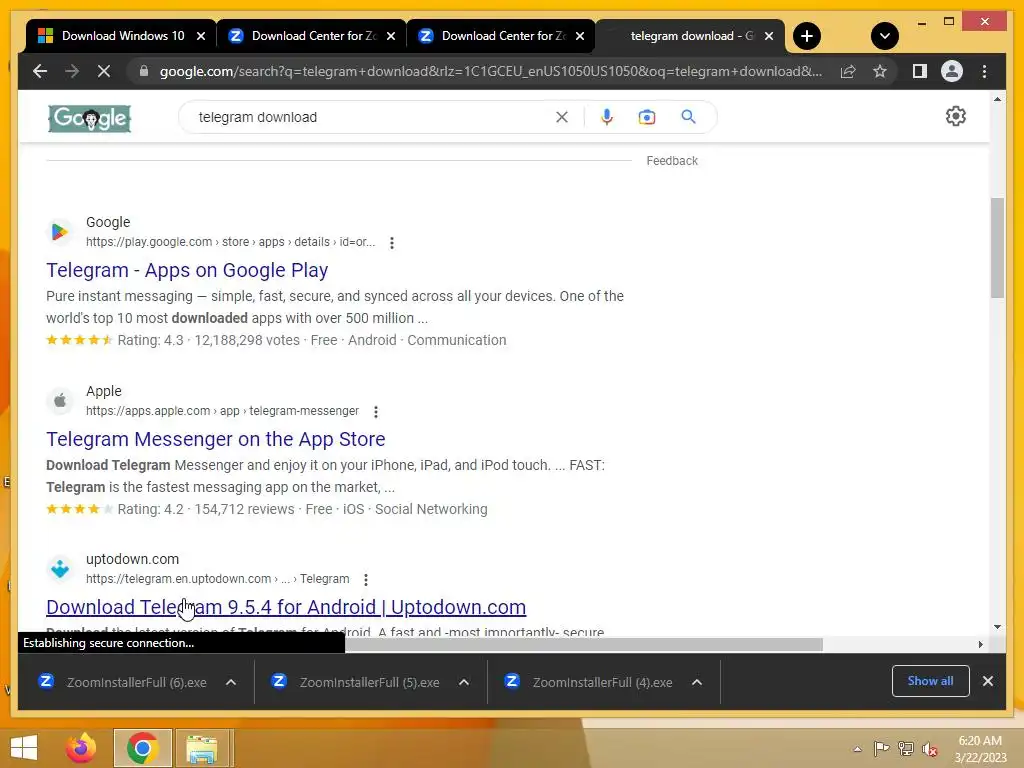View site information padlock icon
1024x768 pixels.
coord(144,71)
